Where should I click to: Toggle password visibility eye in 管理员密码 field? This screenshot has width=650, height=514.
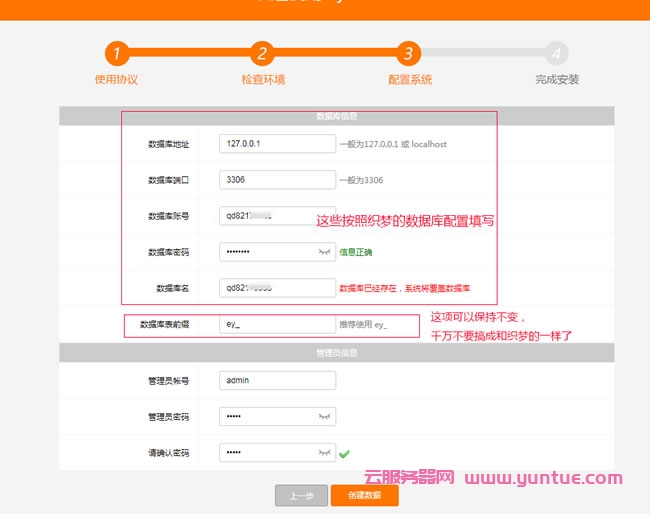pyautogui.click(x=324, y=416)
